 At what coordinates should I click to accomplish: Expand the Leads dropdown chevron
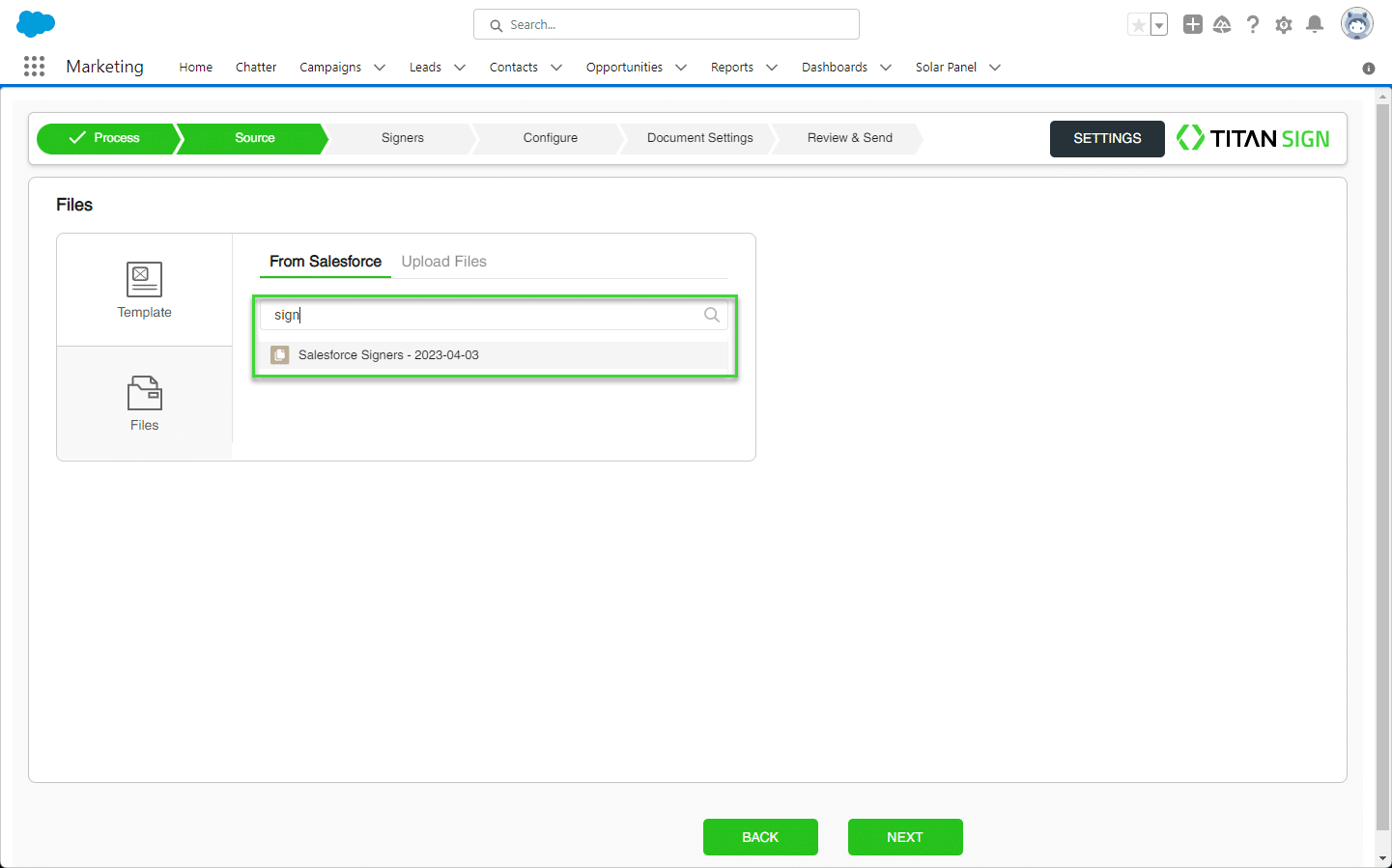coord(460,68)
